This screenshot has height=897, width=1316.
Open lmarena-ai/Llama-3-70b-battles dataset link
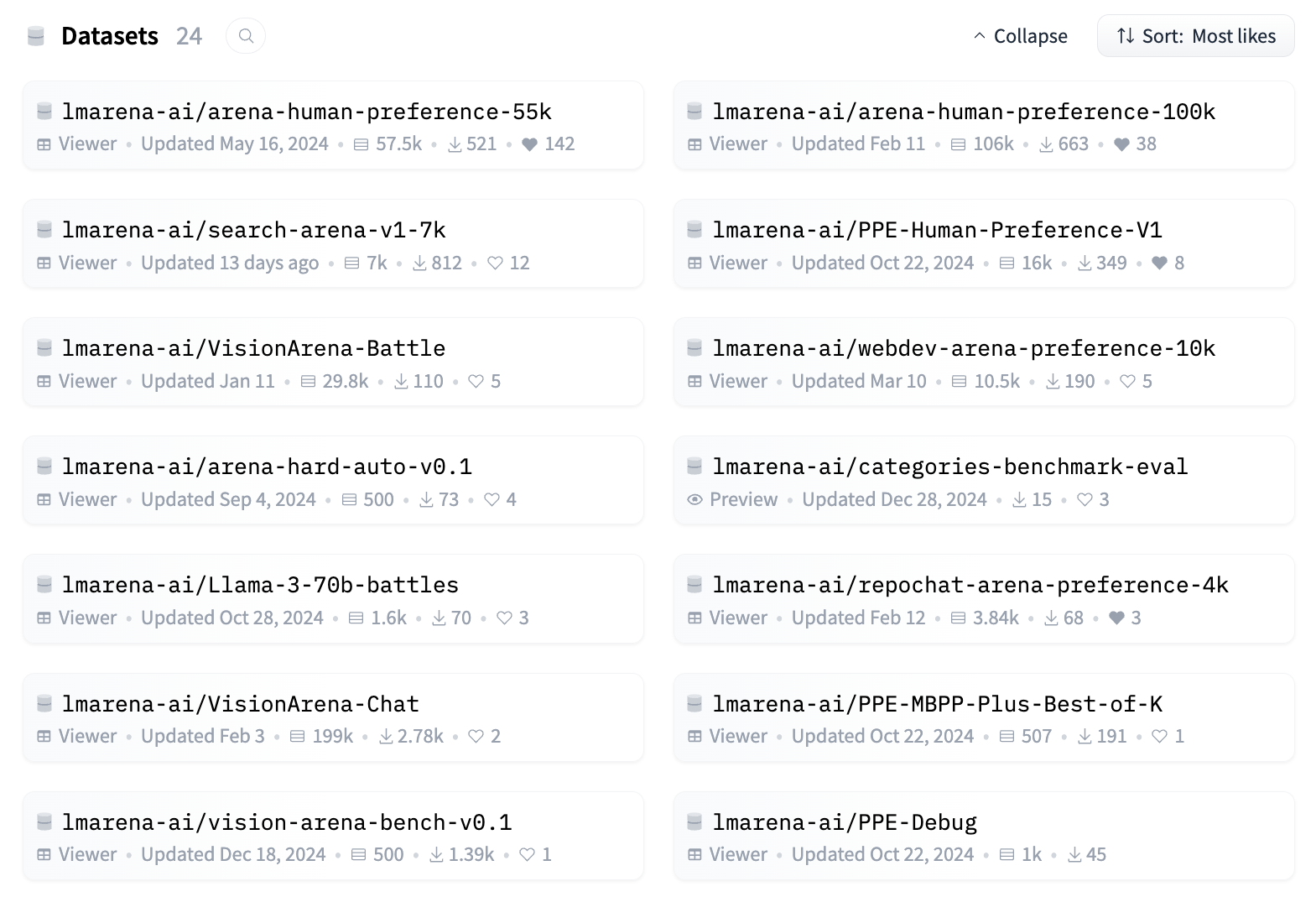pos(260,585)
